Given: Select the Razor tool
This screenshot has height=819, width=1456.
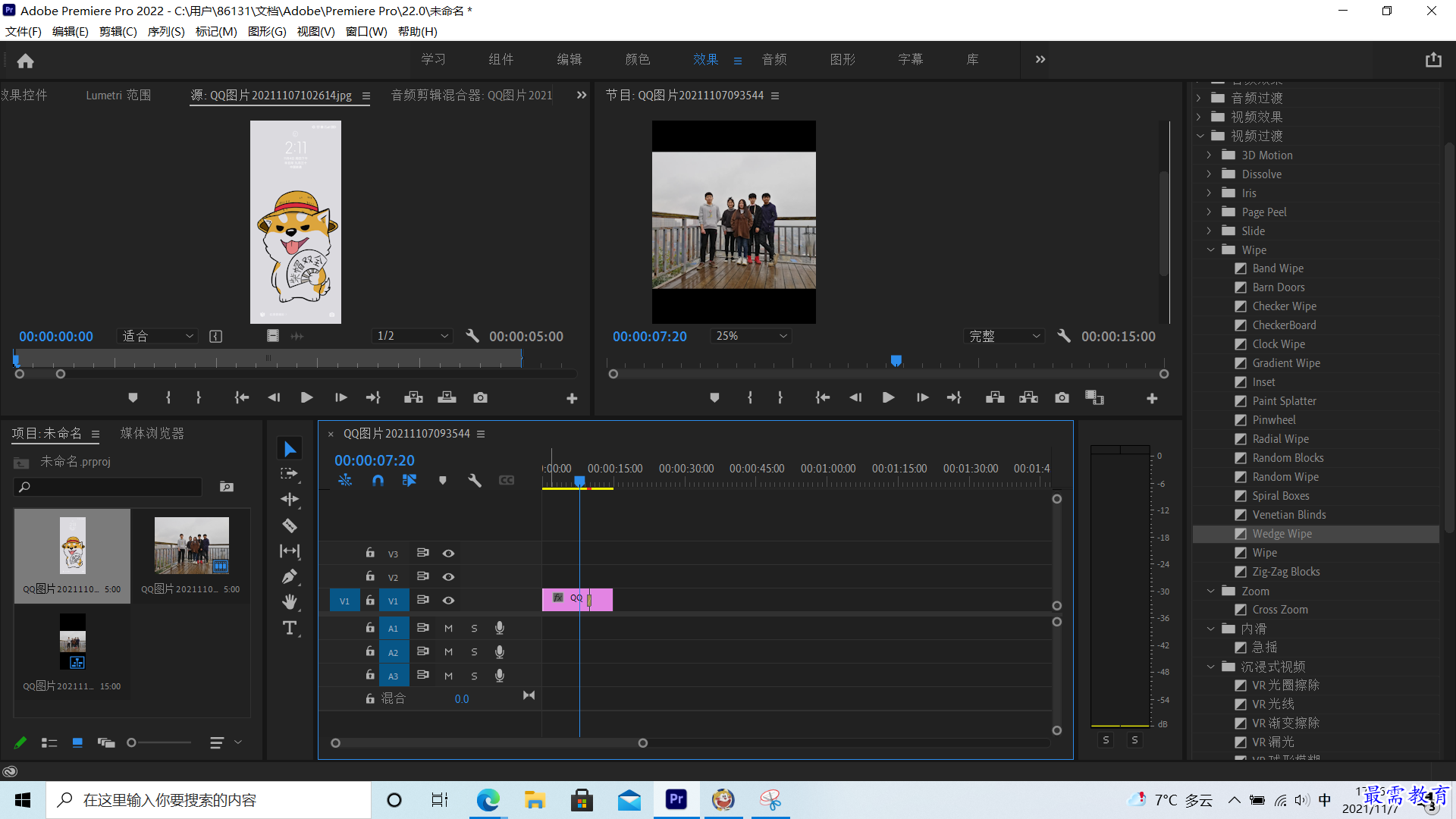Looking at the screenshot, I should [x=290, y=525].
